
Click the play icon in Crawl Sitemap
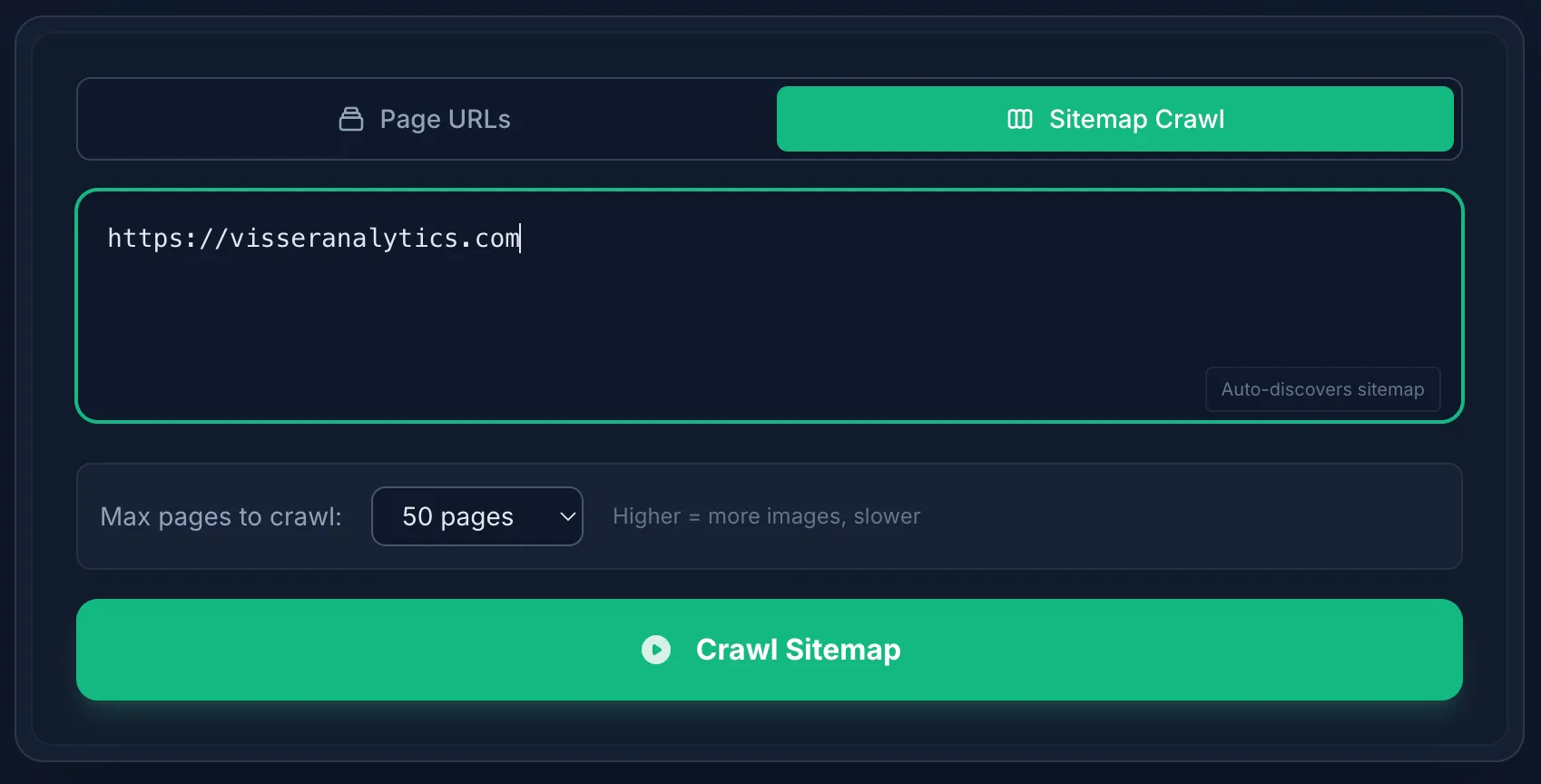pos(656,650)
